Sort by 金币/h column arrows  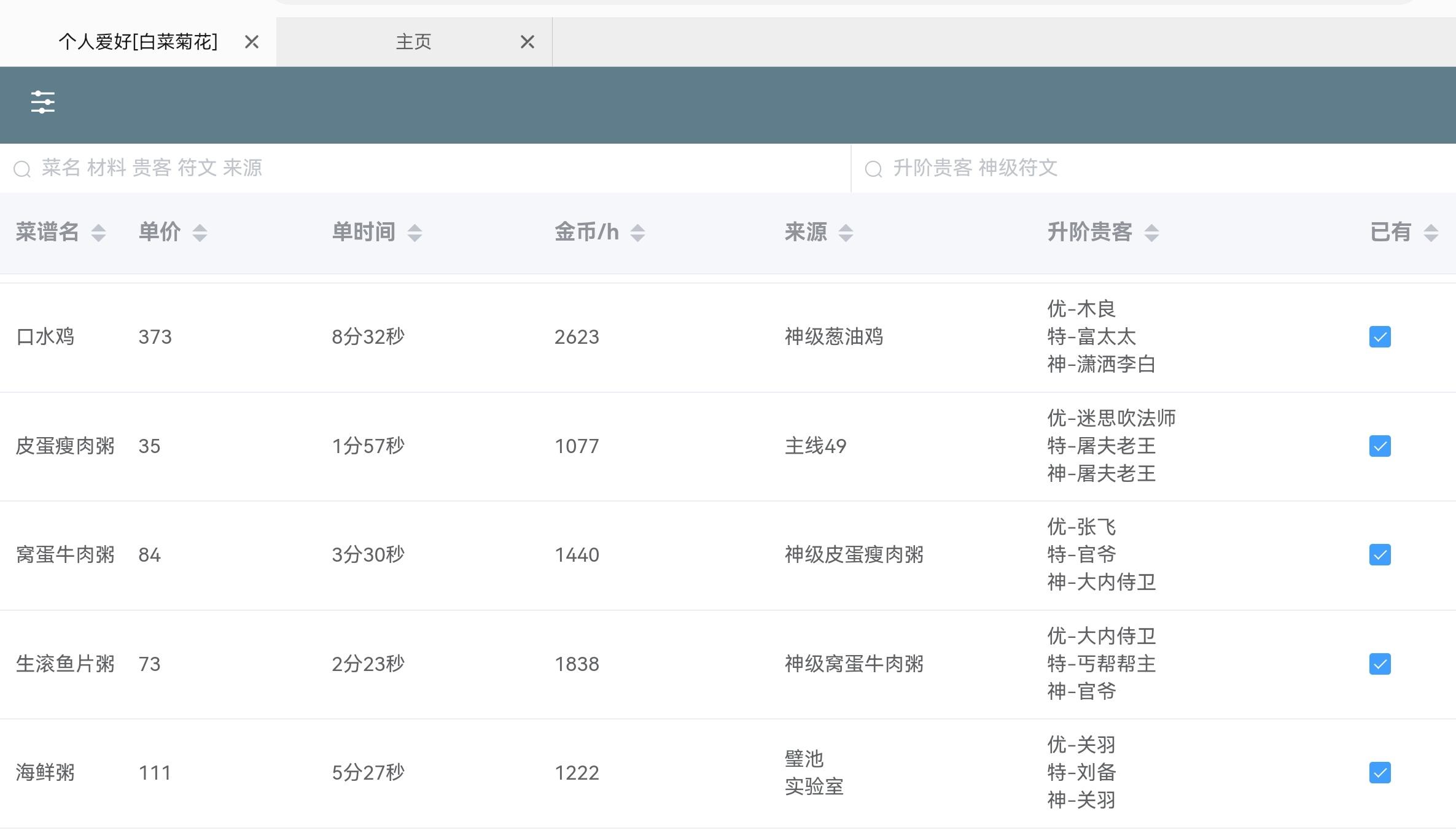pyautogui.click(x=637, y=233)
